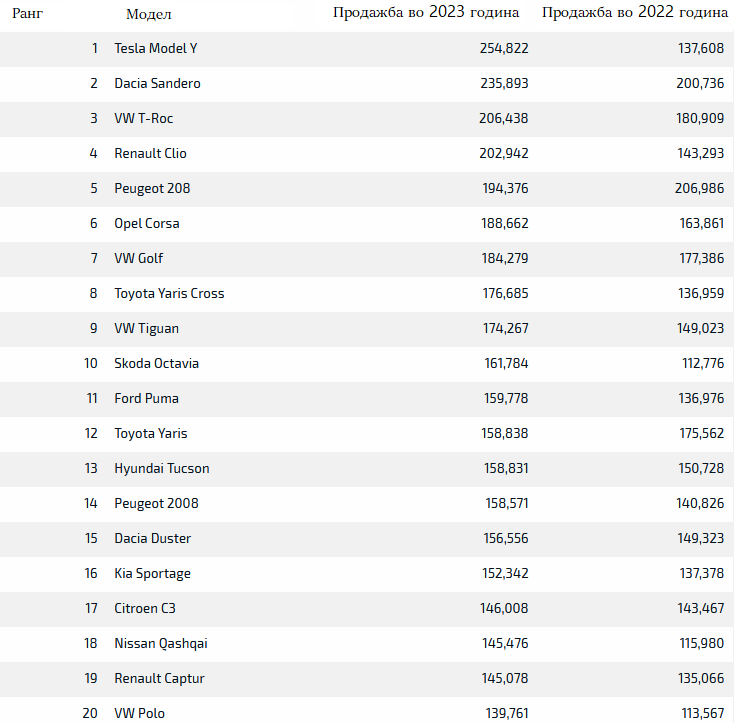The image size is (734, 723).
Task: Click the Ford Puma row label
Action: [x=146, y=399]
